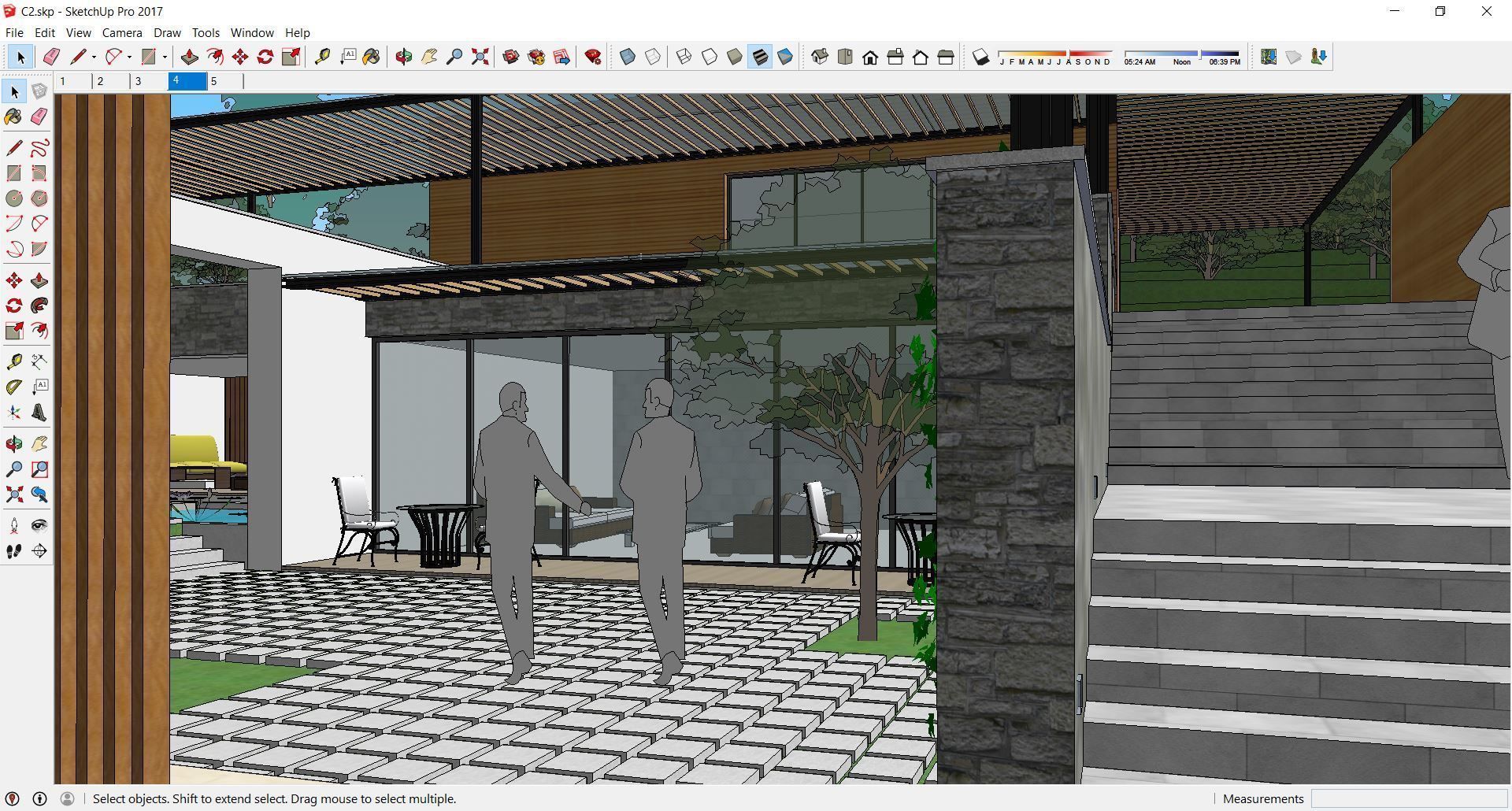Open the File menu
Screen dimensions: 1512x811
click(14, 32)
